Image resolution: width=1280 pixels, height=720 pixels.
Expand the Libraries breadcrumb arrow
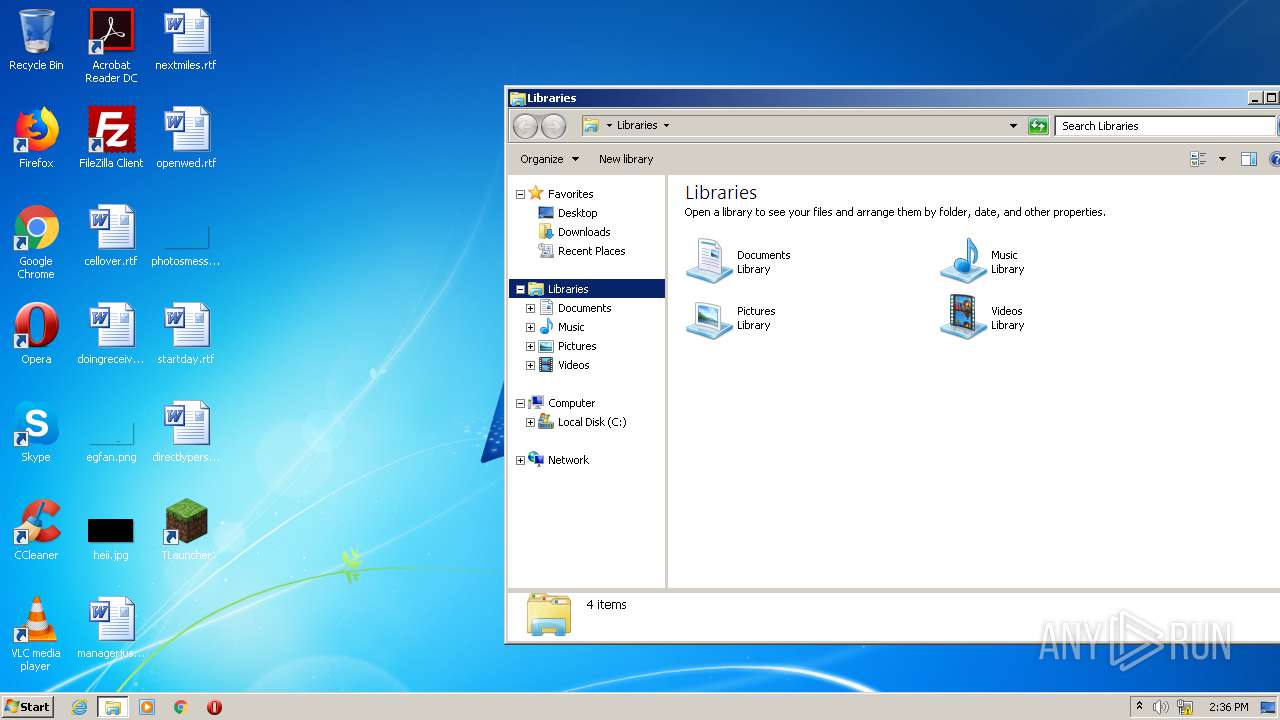666,126
